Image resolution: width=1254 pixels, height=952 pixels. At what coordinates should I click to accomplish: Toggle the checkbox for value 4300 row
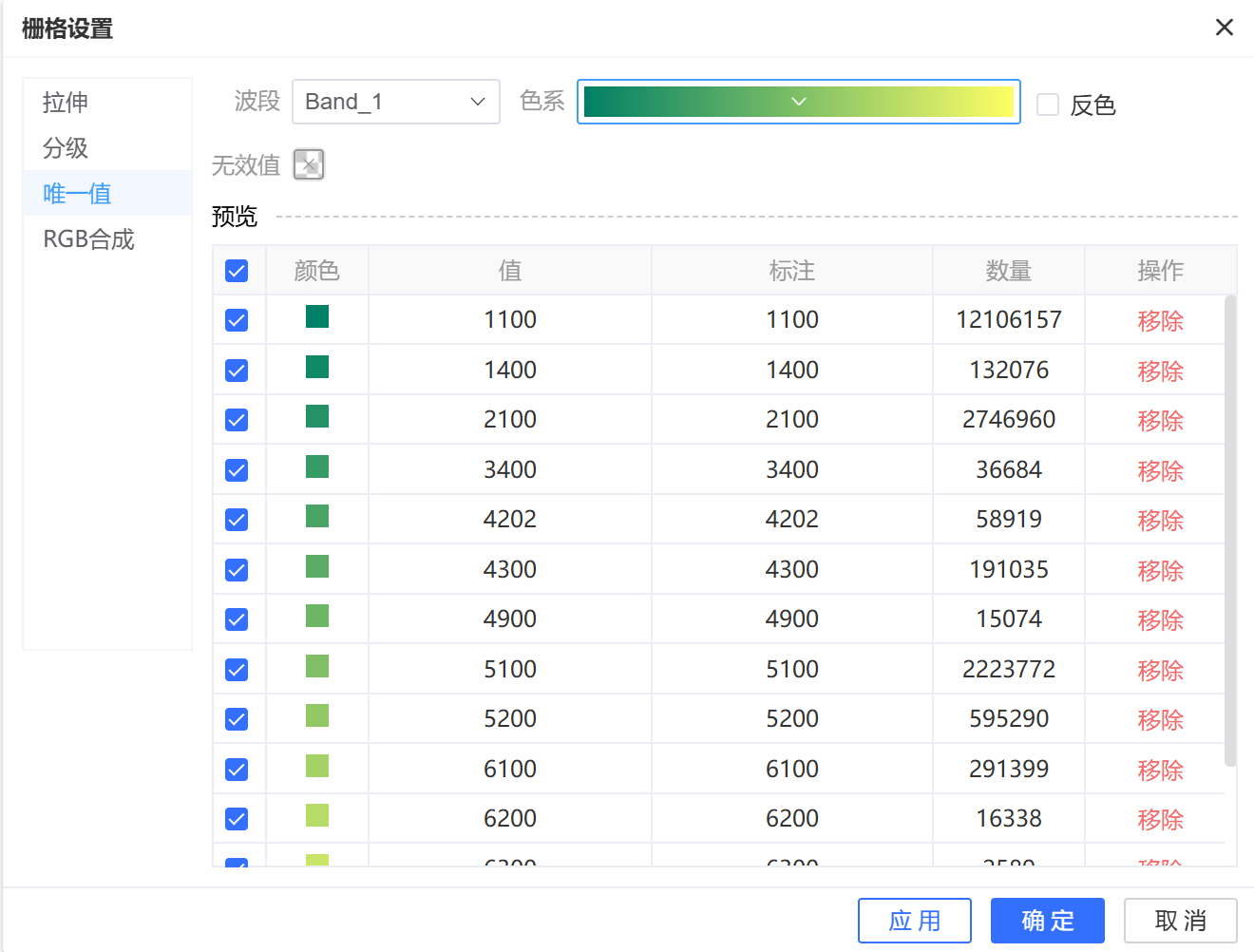[x=237, y=570]
